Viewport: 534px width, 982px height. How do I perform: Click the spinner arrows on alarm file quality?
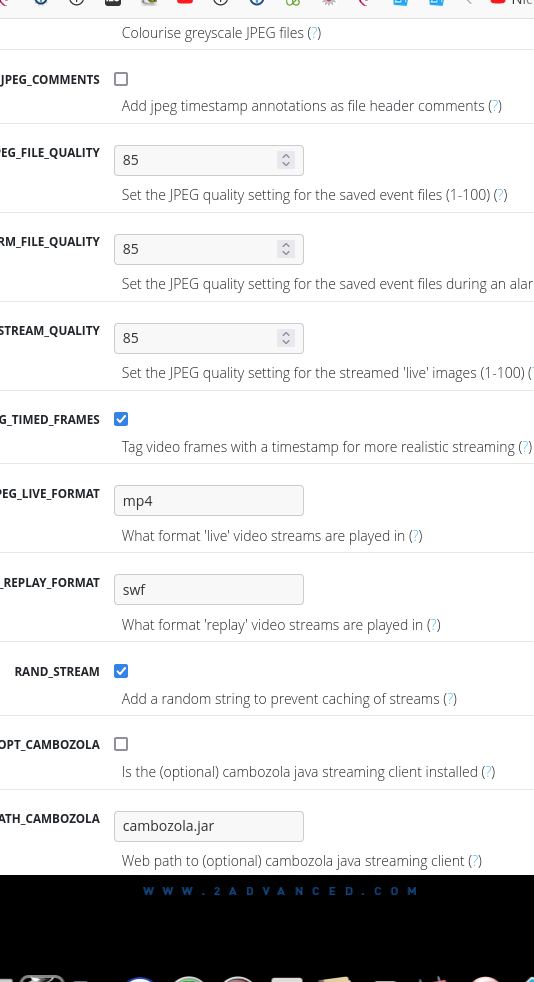click(x=286, y=249)
